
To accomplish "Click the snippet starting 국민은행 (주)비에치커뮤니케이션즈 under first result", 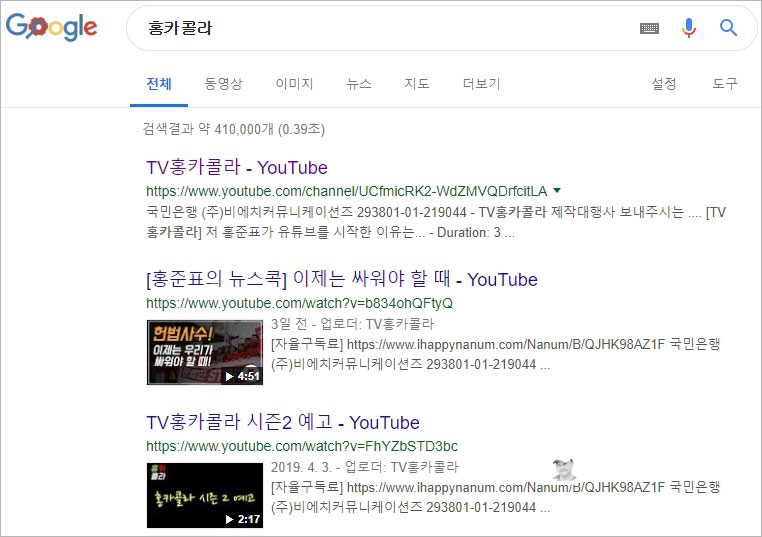I will (436, 222).
